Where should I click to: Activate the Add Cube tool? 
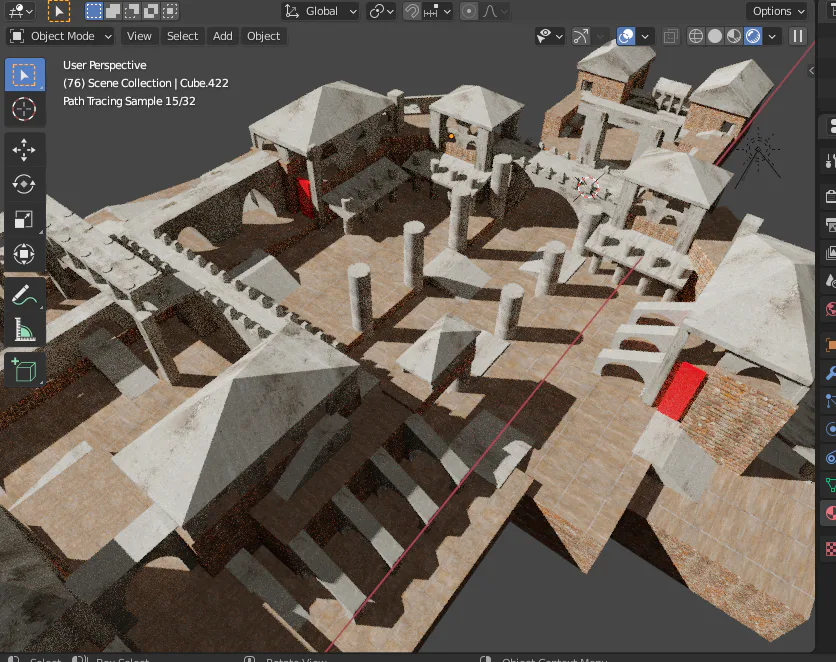tap(24, 369)
